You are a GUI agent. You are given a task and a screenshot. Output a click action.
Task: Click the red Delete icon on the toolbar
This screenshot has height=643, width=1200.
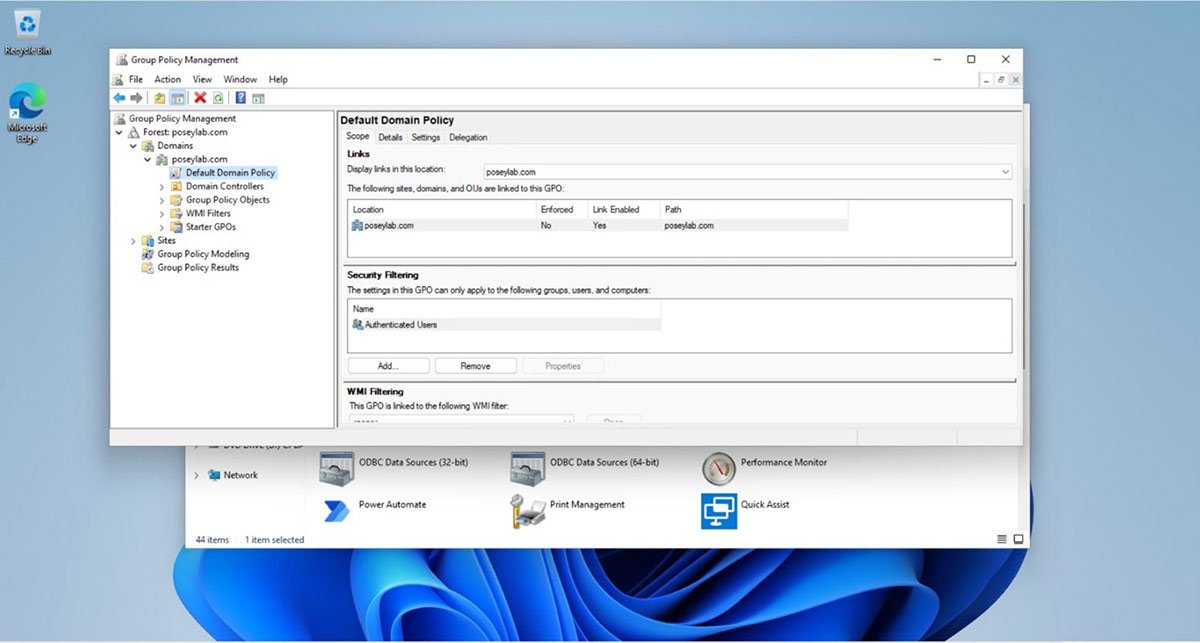(198, 97)
